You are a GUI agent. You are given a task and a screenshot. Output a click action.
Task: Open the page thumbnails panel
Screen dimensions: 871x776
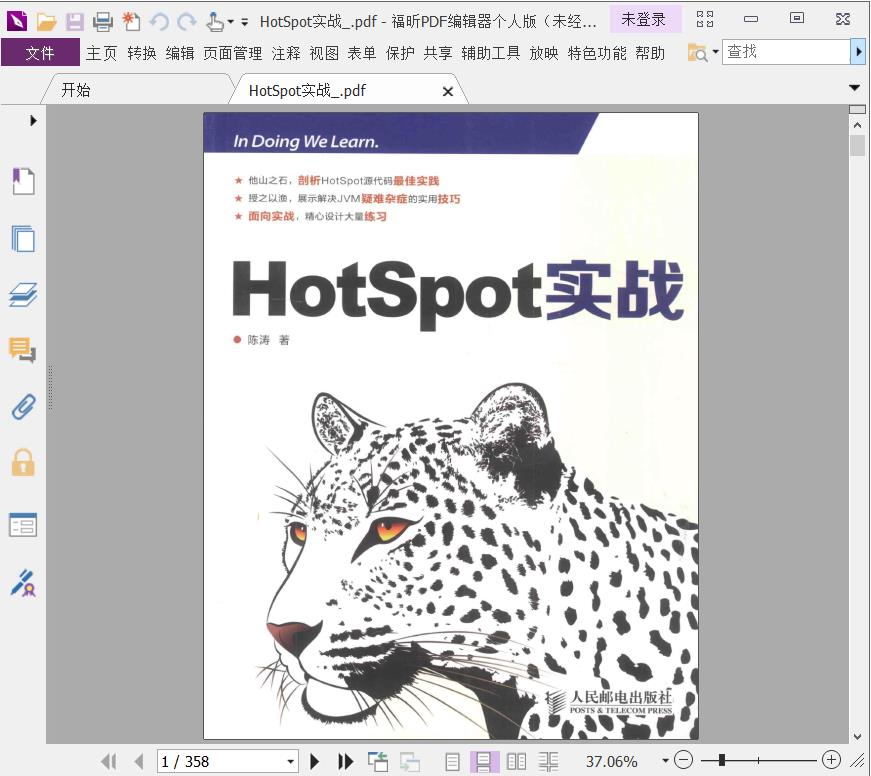tap(23, 239)
